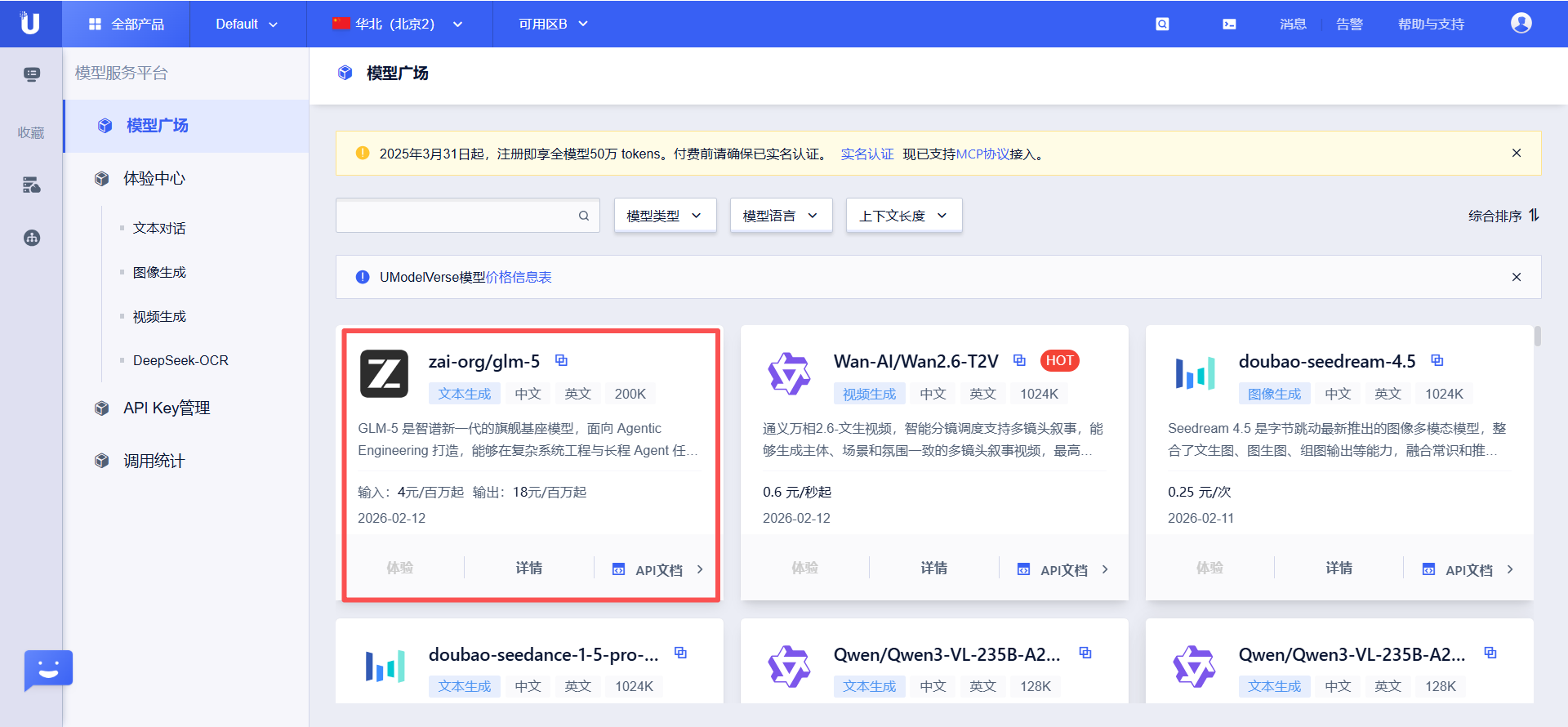Close the yellow tokens announcement banner
This screenshot has width=1568, height=727.
pos(1517,153)
